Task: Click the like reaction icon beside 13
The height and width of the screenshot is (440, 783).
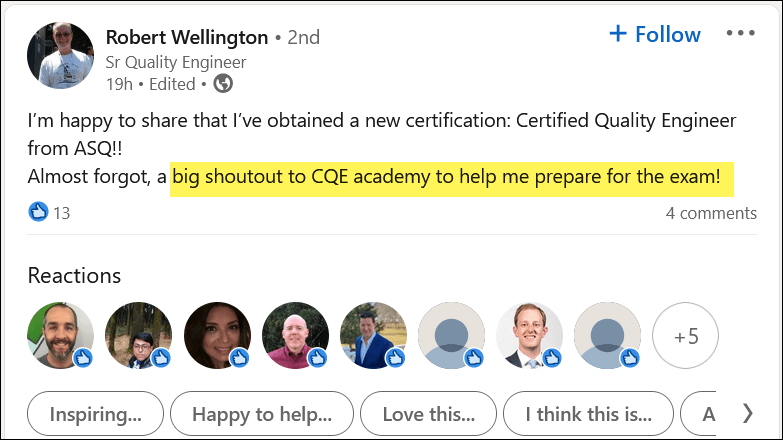Action: (x=39, y=212)
